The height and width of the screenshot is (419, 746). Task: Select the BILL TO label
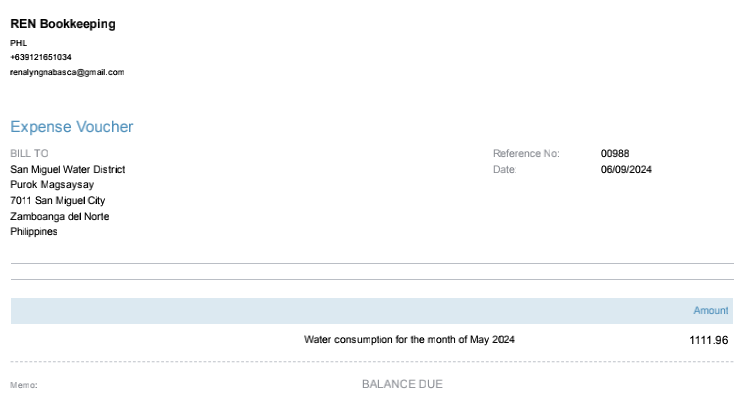(x=29, y=154)
